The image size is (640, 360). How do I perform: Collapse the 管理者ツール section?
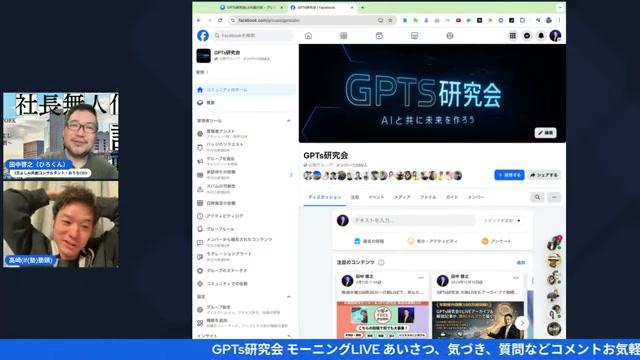289,121
